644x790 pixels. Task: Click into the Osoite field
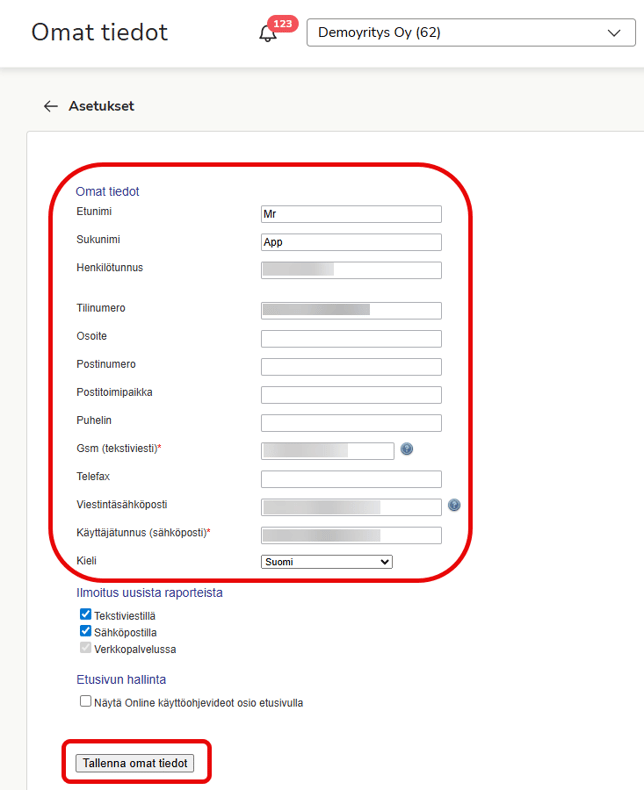(350, 339)
